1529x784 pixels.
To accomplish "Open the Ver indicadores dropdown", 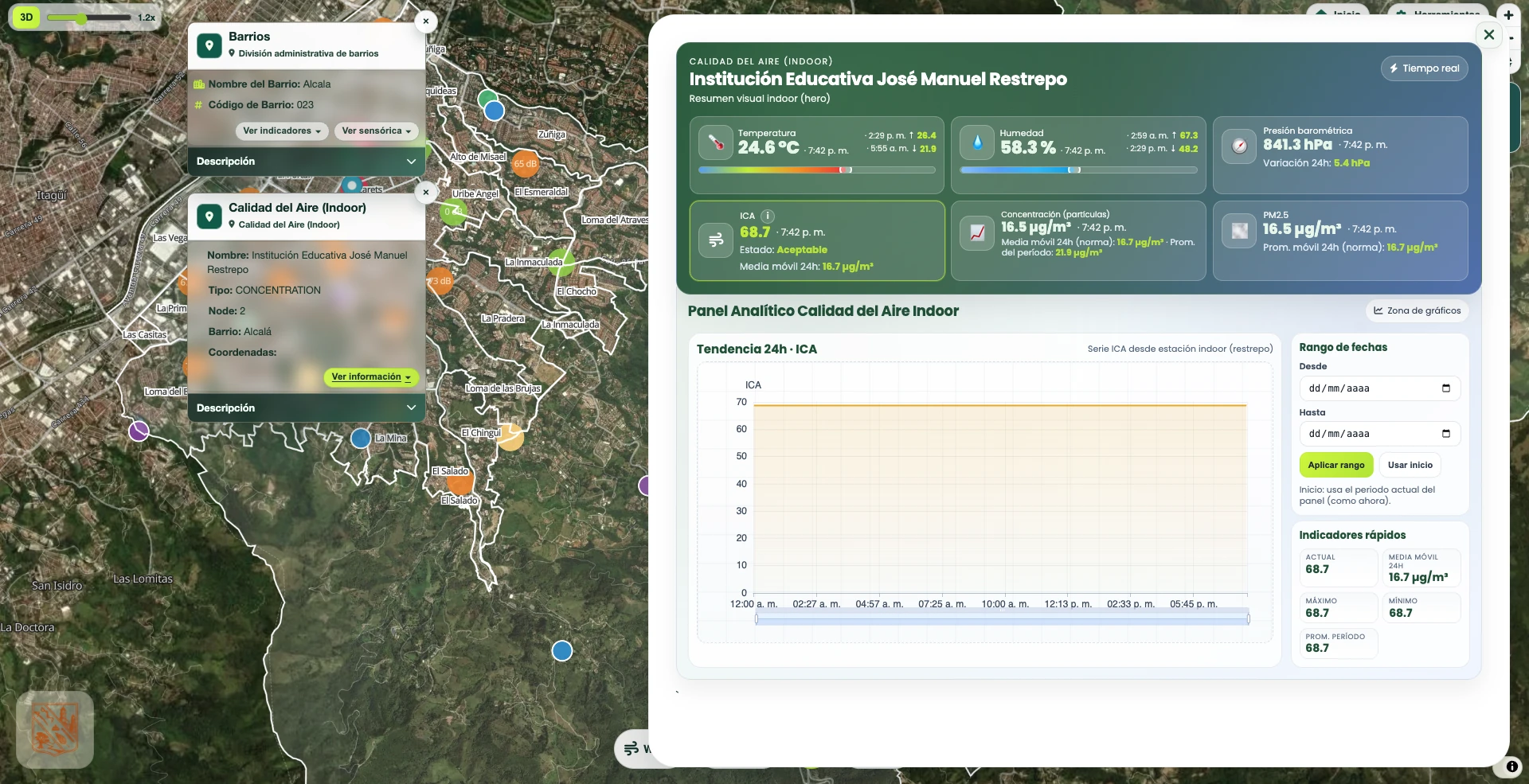I will 282,131.
